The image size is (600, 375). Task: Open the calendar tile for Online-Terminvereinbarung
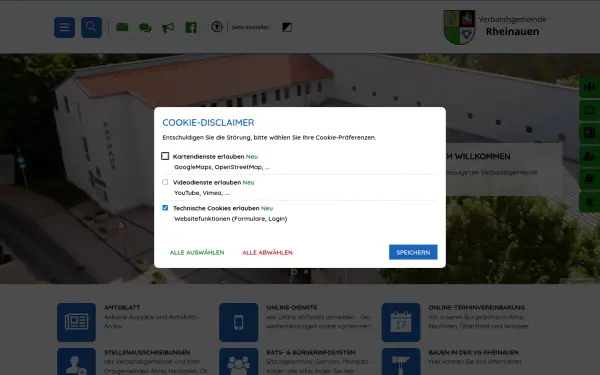point(401,322)
